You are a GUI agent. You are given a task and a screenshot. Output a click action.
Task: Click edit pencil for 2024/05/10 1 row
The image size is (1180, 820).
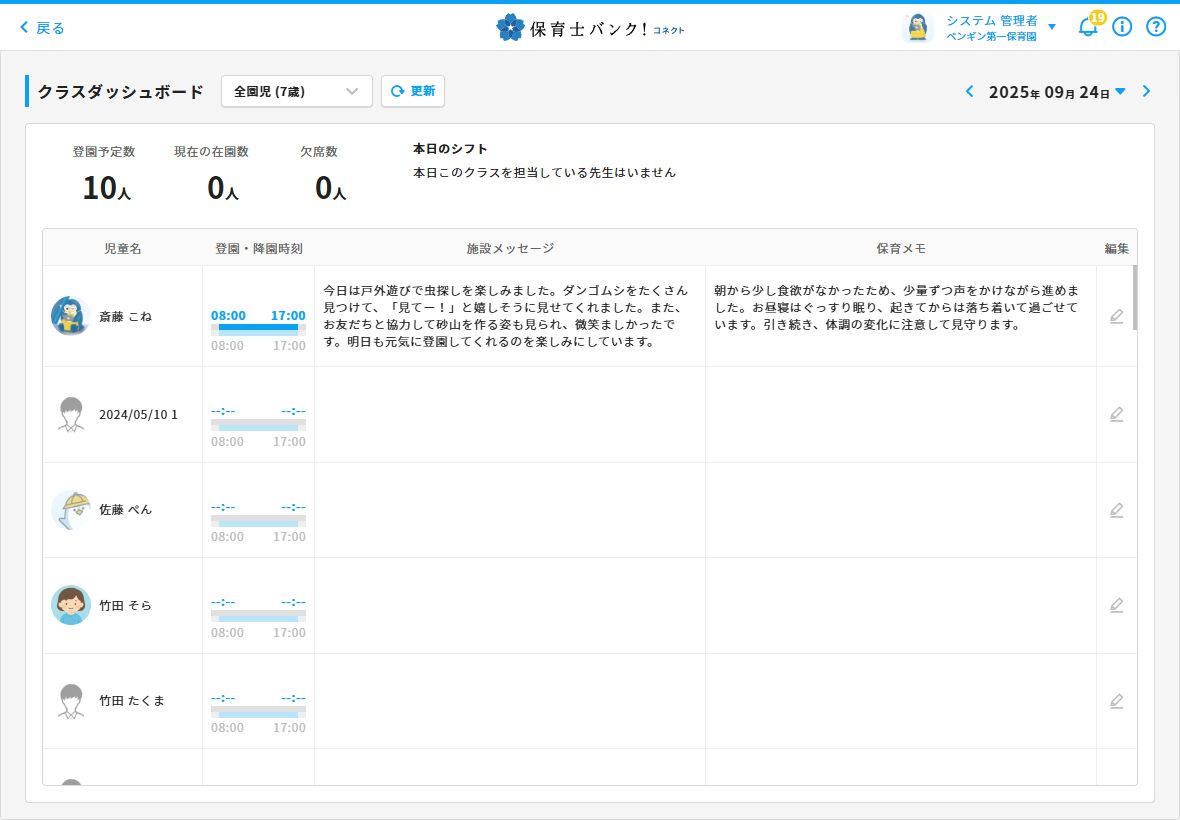(x=1116, y=414)
